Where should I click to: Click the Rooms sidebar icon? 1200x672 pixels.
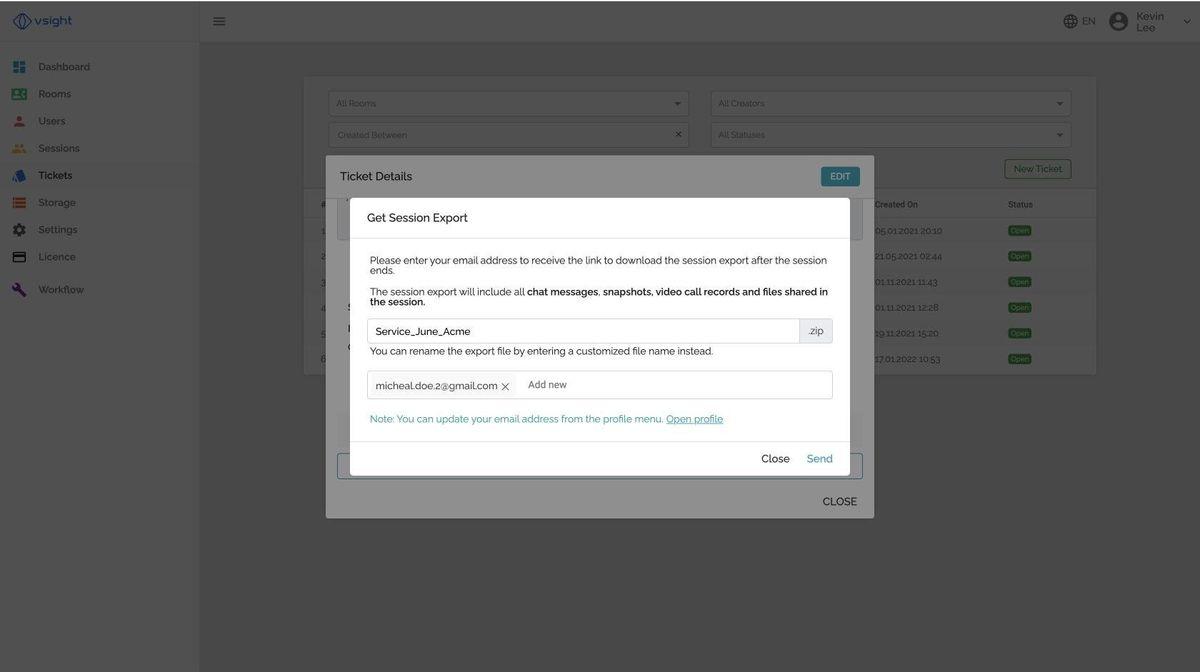tap(19, 94)
